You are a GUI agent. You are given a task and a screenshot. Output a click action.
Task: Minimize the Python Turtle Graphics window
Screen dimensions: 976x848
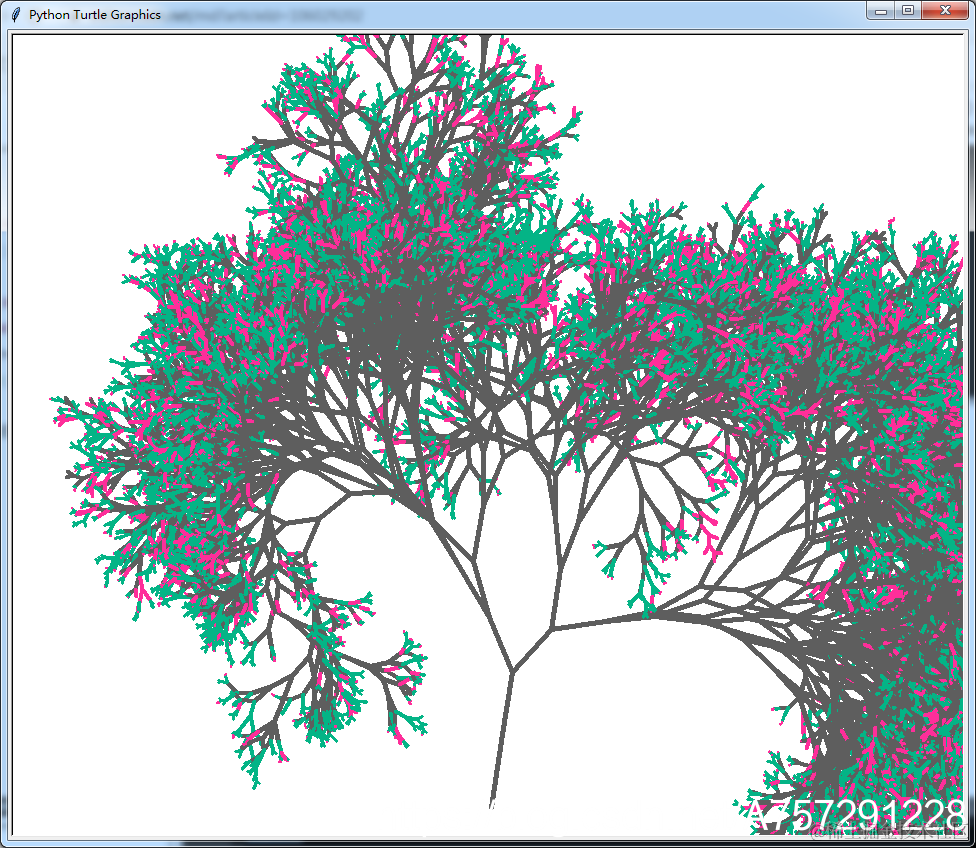coord(881,11)
